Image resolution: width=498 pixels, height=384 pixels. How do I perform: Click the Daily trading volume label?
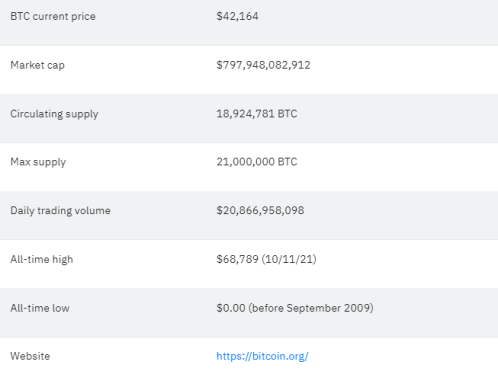[60, 211]
